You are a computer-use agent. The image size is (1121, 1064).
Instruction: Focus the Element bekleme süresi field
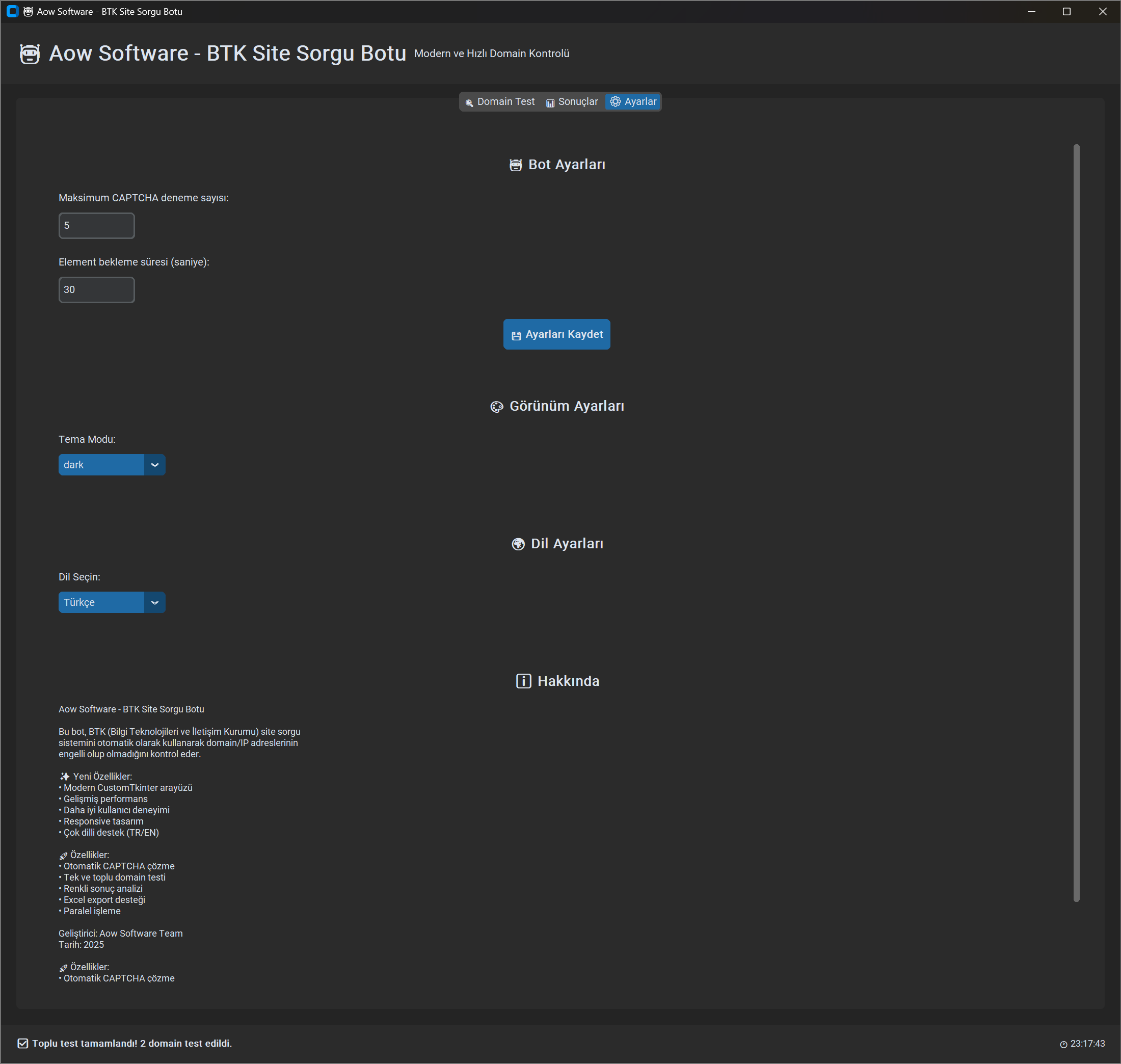click(96, 290)
